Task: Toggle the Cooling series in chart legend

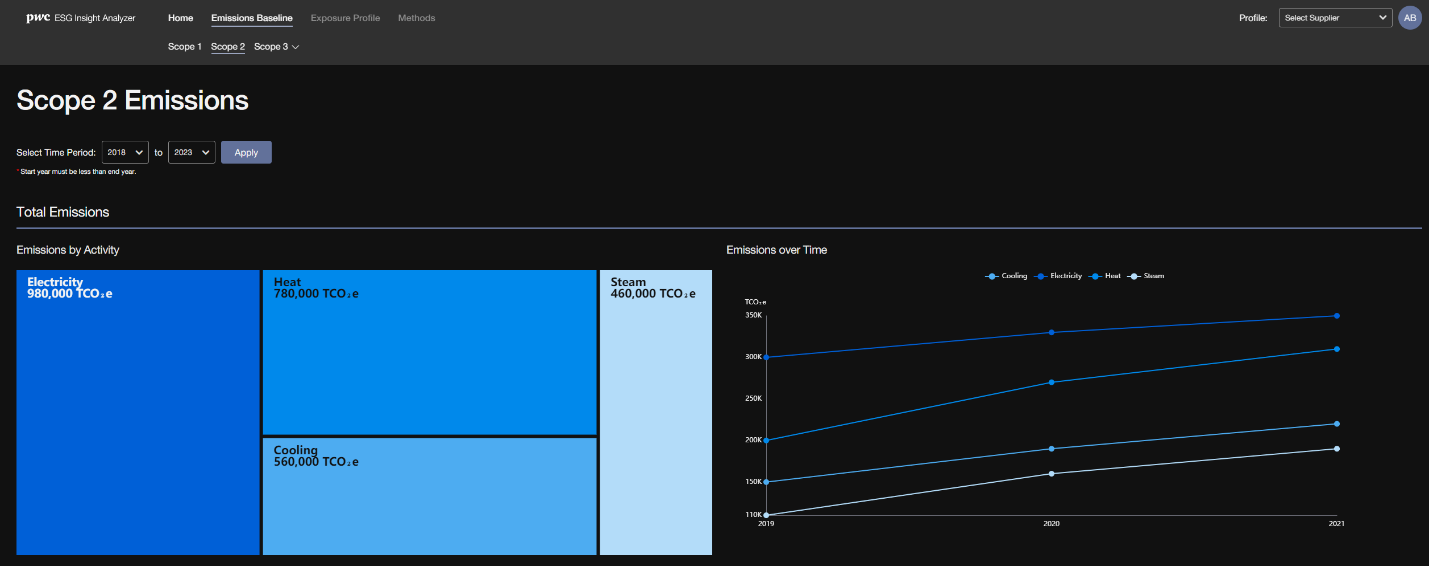Action: (1006, 276)
